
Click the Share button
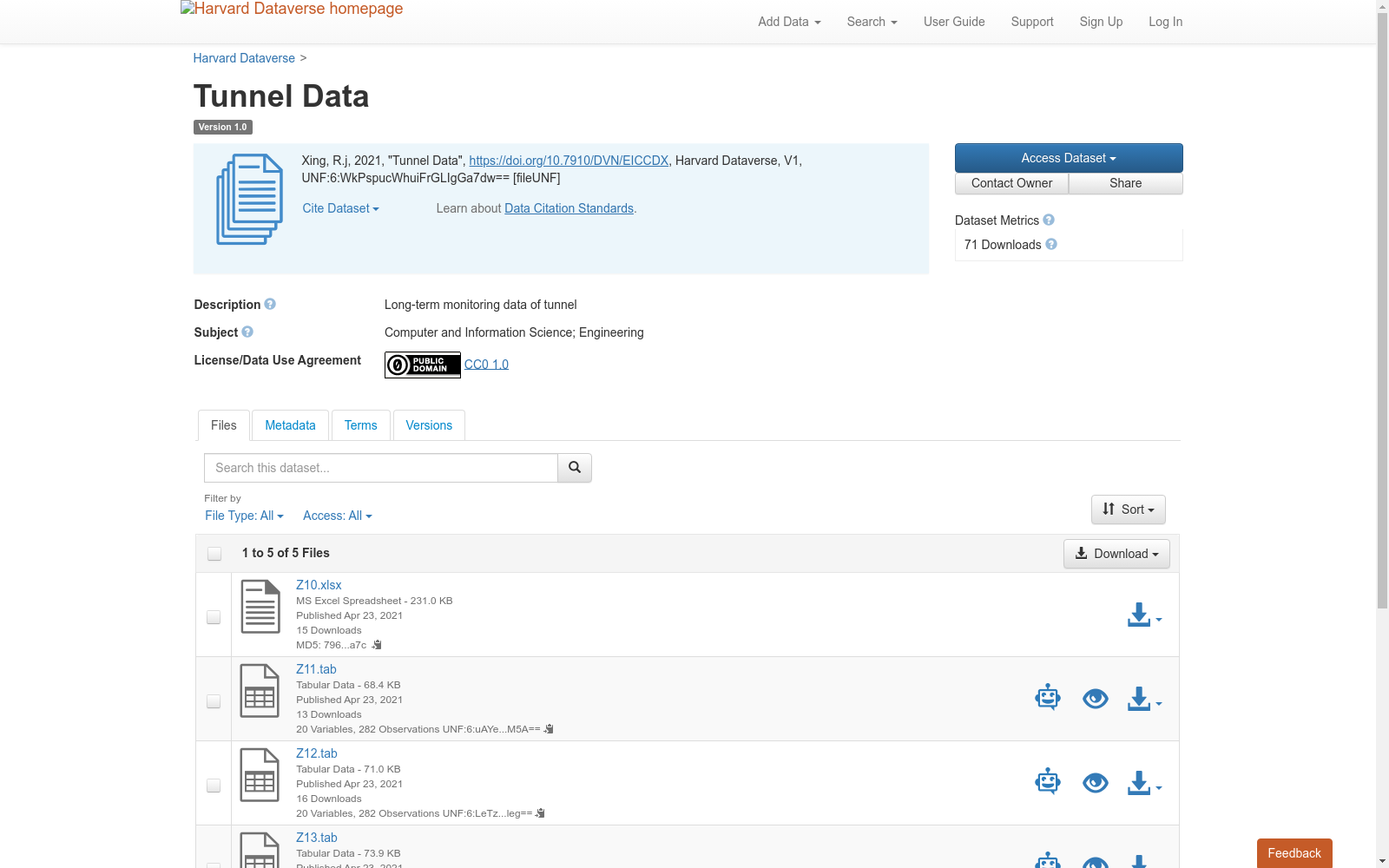click(1126, 183)
